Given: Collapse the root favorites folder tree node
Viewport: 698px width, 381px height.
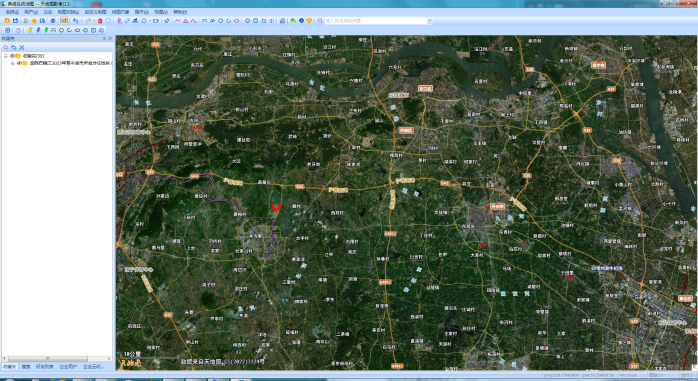Looking at the screenshot, I should (x=6, y=56).
